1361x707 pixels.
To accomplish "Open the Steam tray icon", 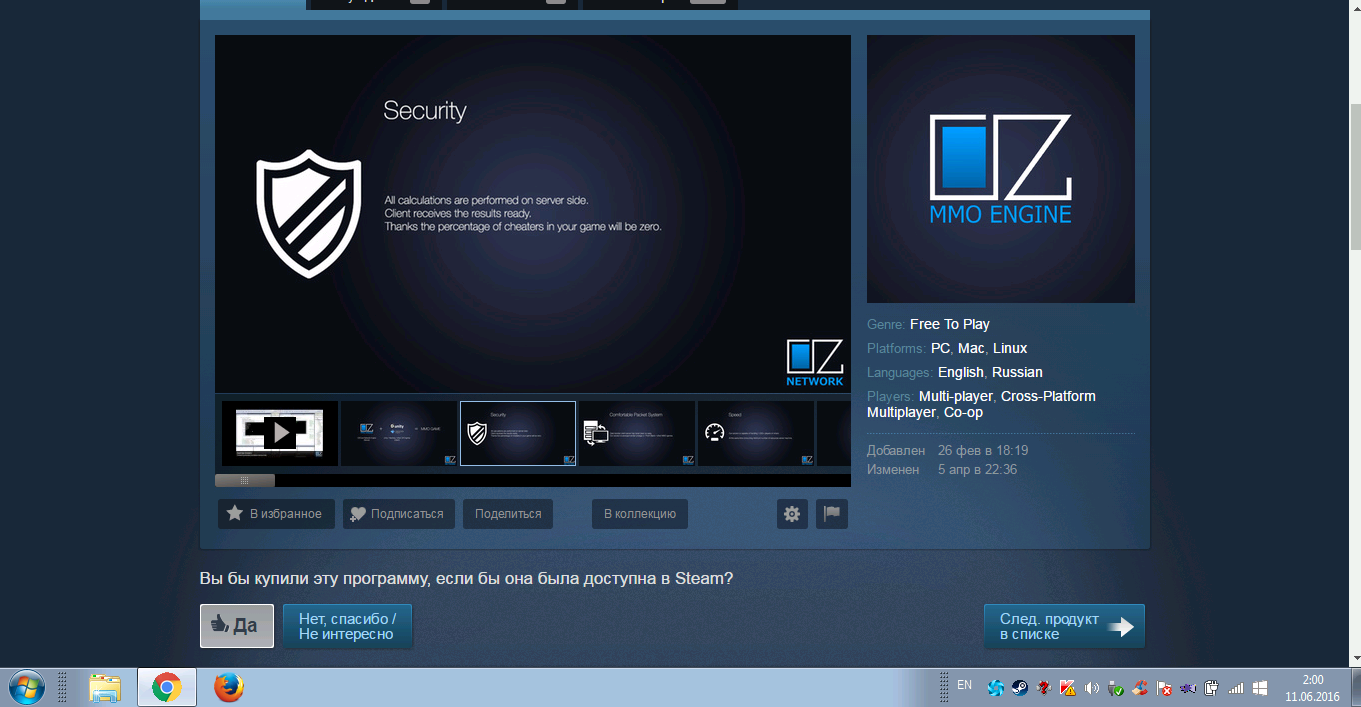I will (1019, 688).
